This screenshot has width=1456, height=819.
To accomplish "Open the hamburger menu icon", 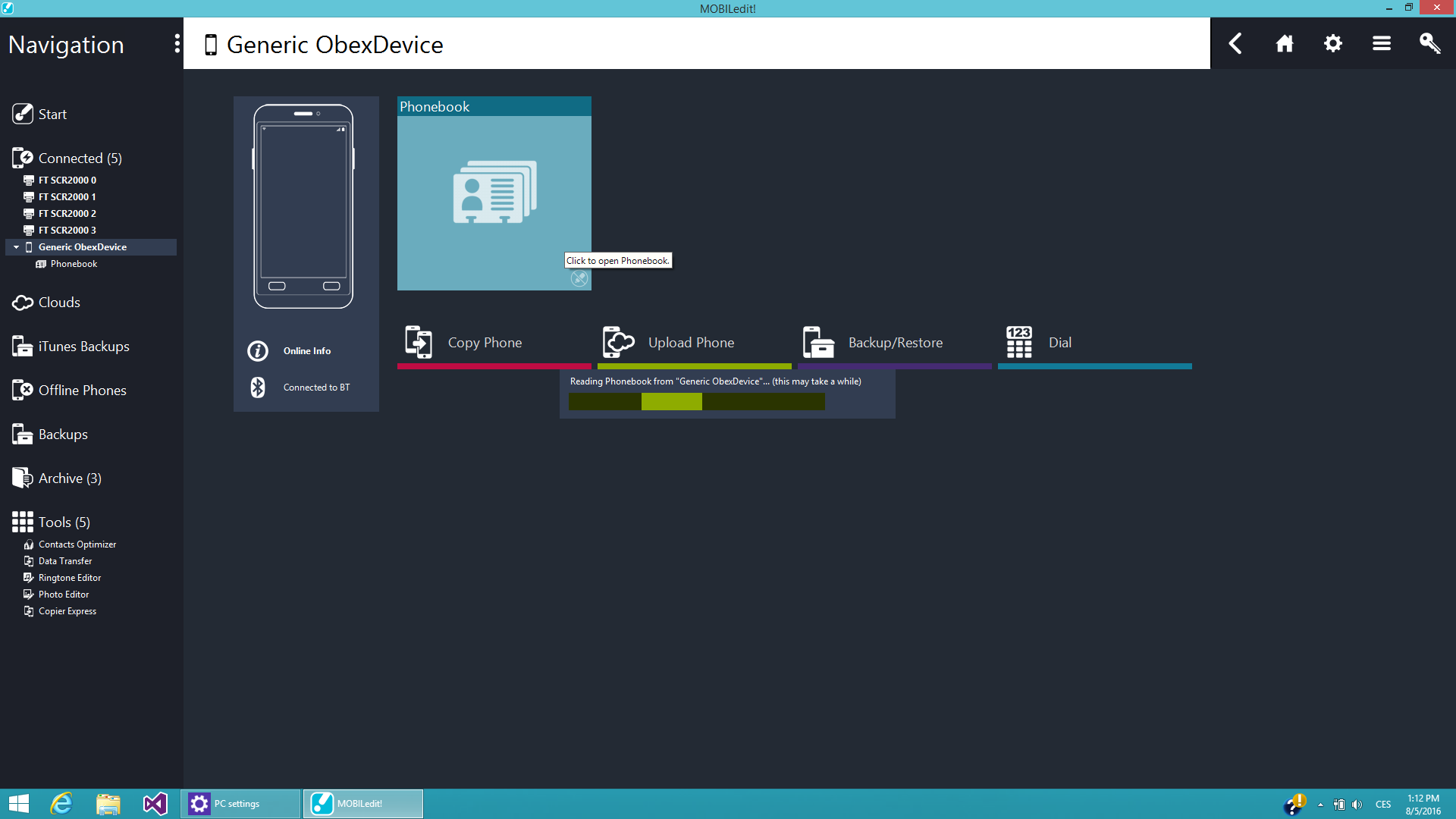I will pyautogui.click(x=1381, y=43).
